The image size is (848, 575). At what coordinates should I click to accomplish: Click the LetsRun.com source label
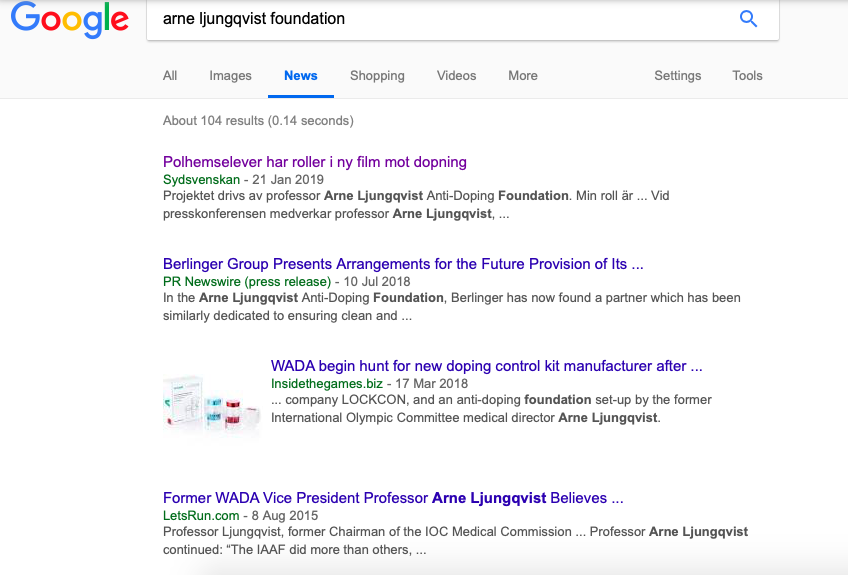click(201, 516)
